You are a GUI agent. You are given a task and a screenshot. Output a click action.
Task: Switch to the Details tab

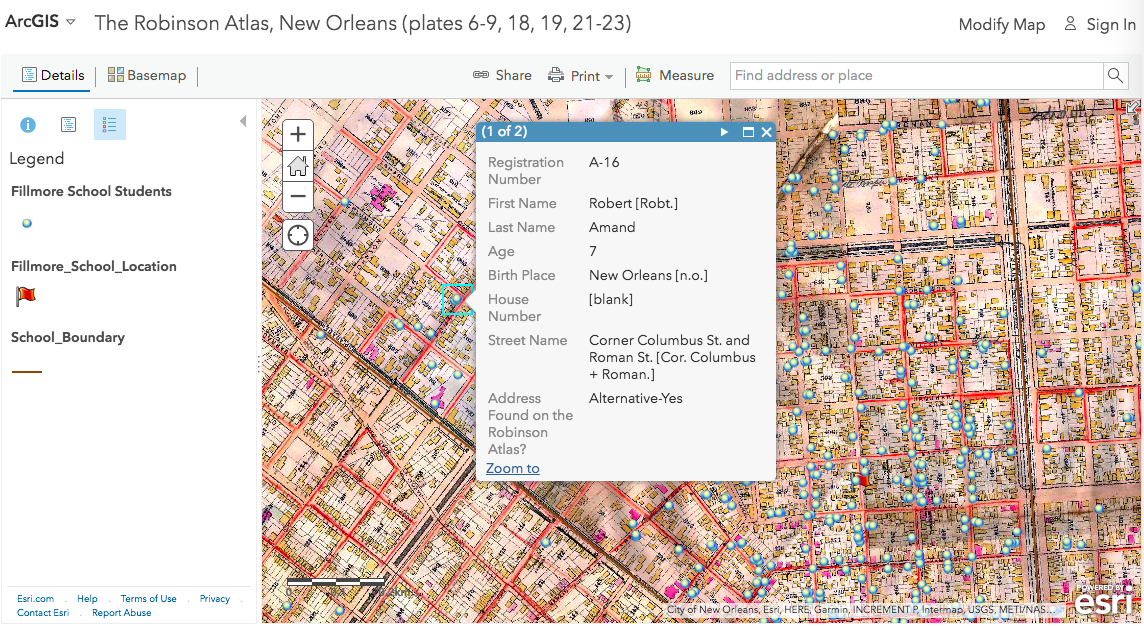pos(53,75)
